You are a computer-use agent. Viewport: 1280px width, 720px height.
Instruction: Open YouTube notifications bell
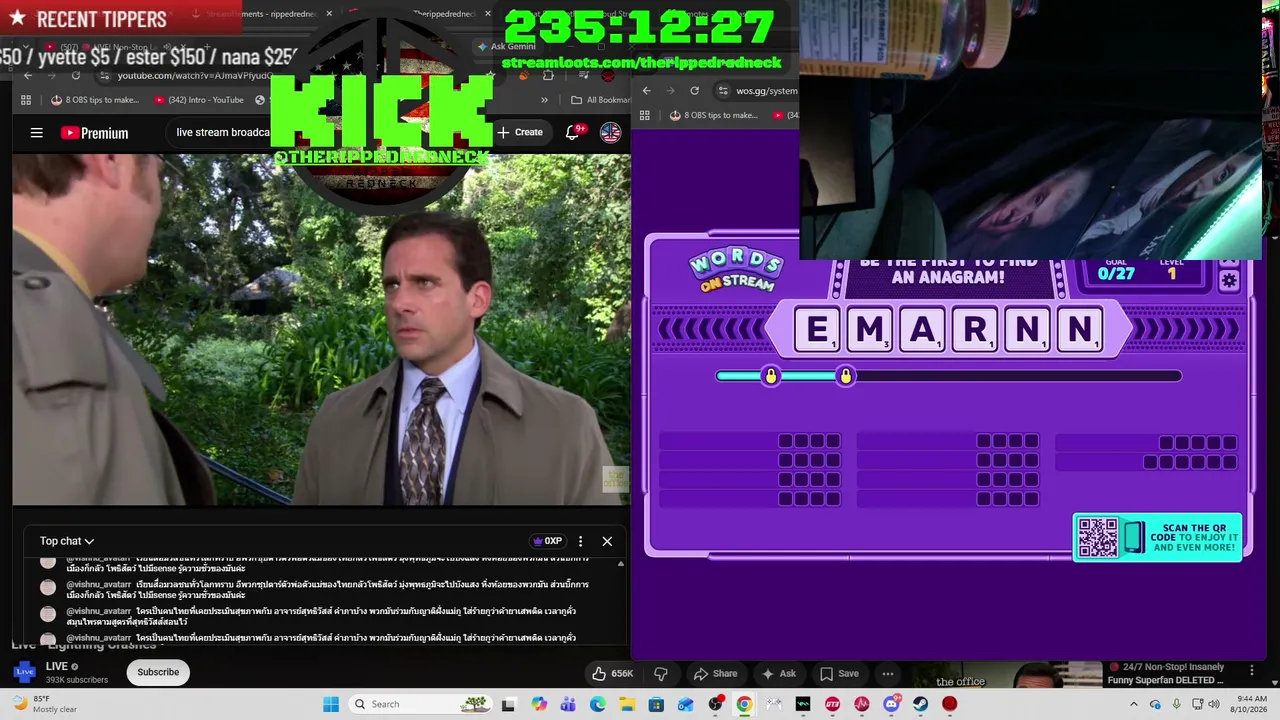[x=573, y=132]
